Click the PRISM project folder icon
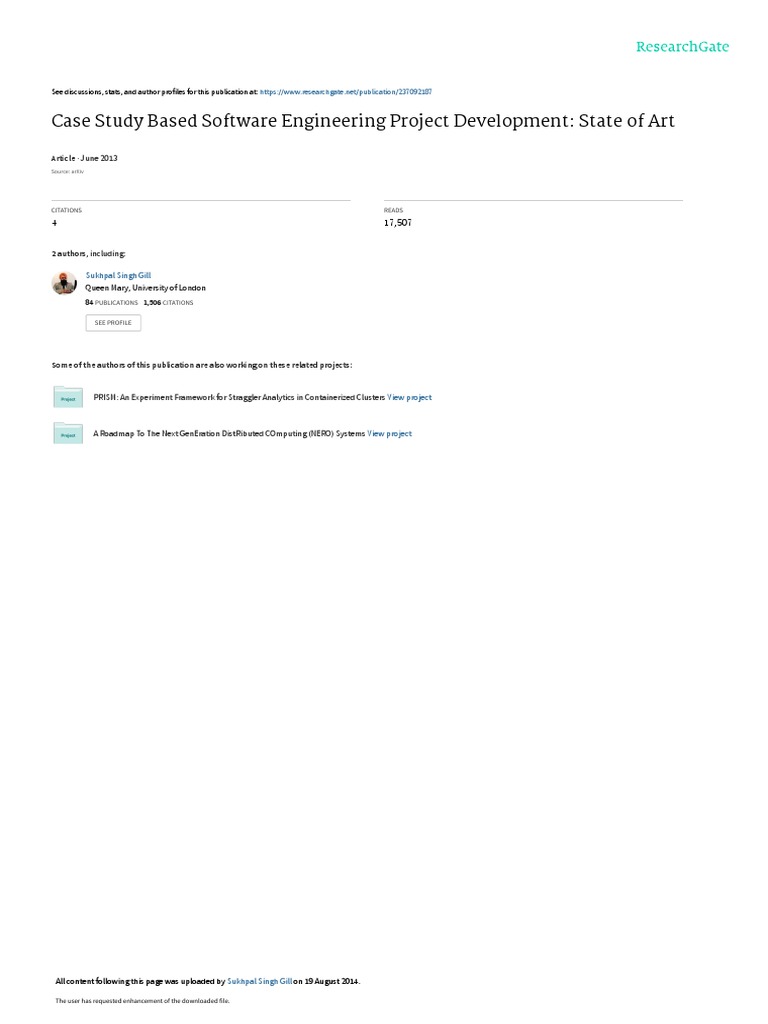This screenshot has height=1024, width=768. 68,397
